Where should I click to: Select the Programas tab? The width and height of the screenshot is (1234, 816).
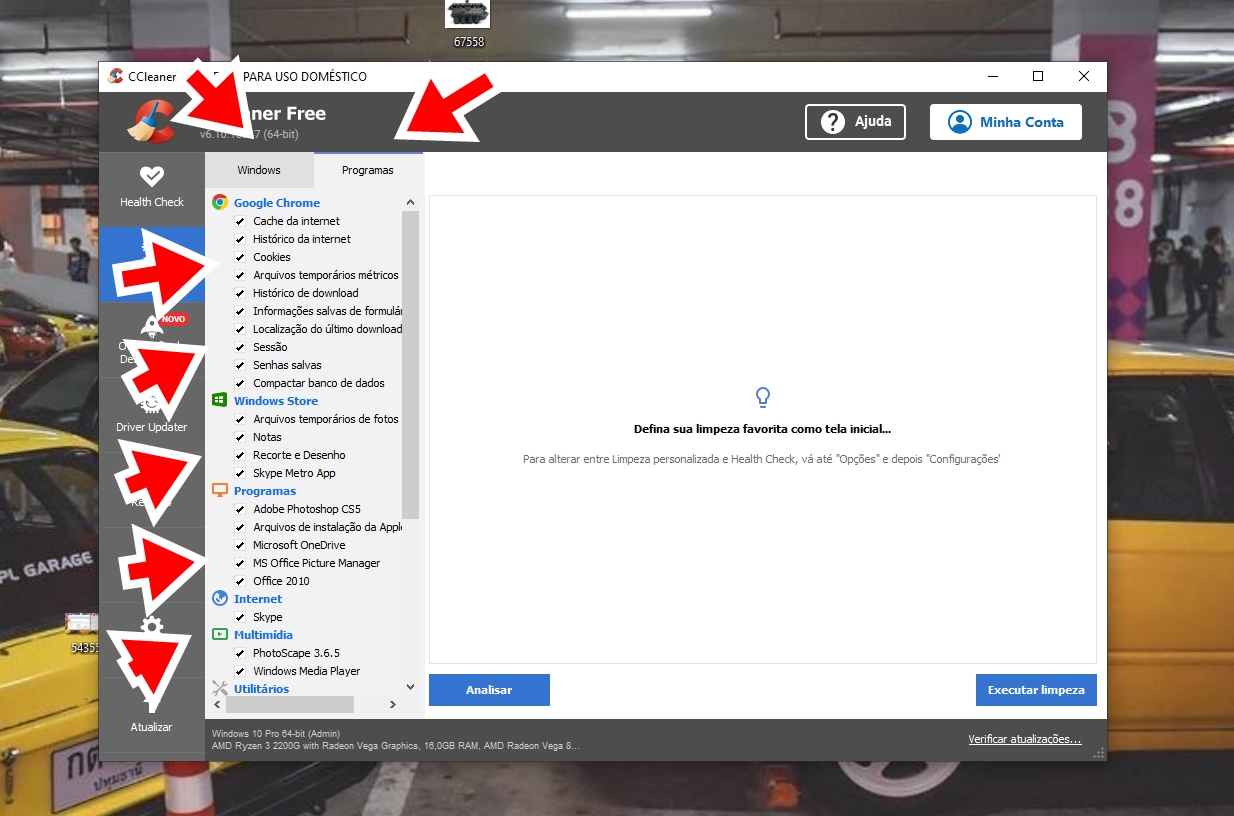pos(368,170)
